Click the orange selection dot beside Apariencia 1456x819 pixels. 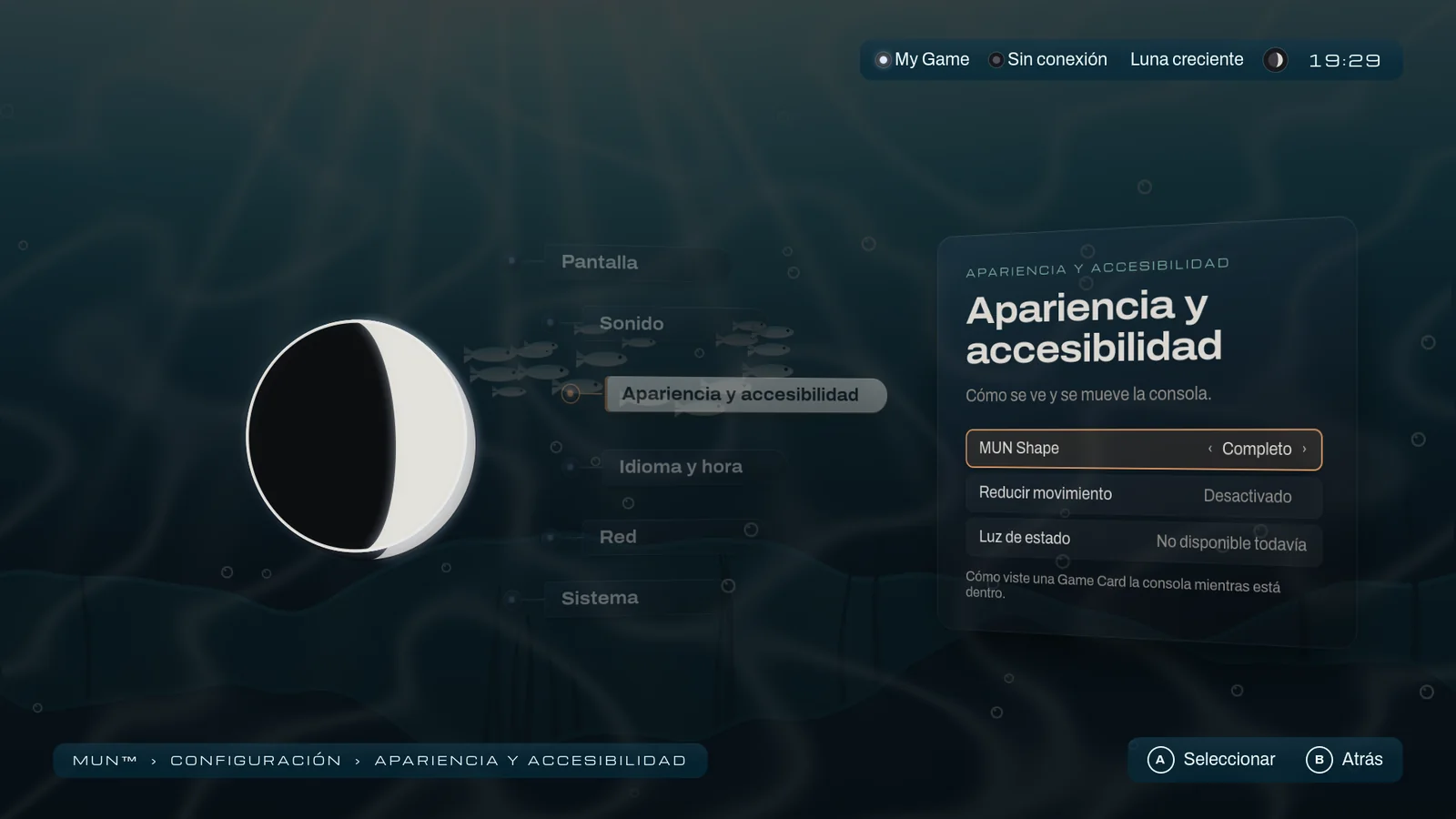[571, 394]
